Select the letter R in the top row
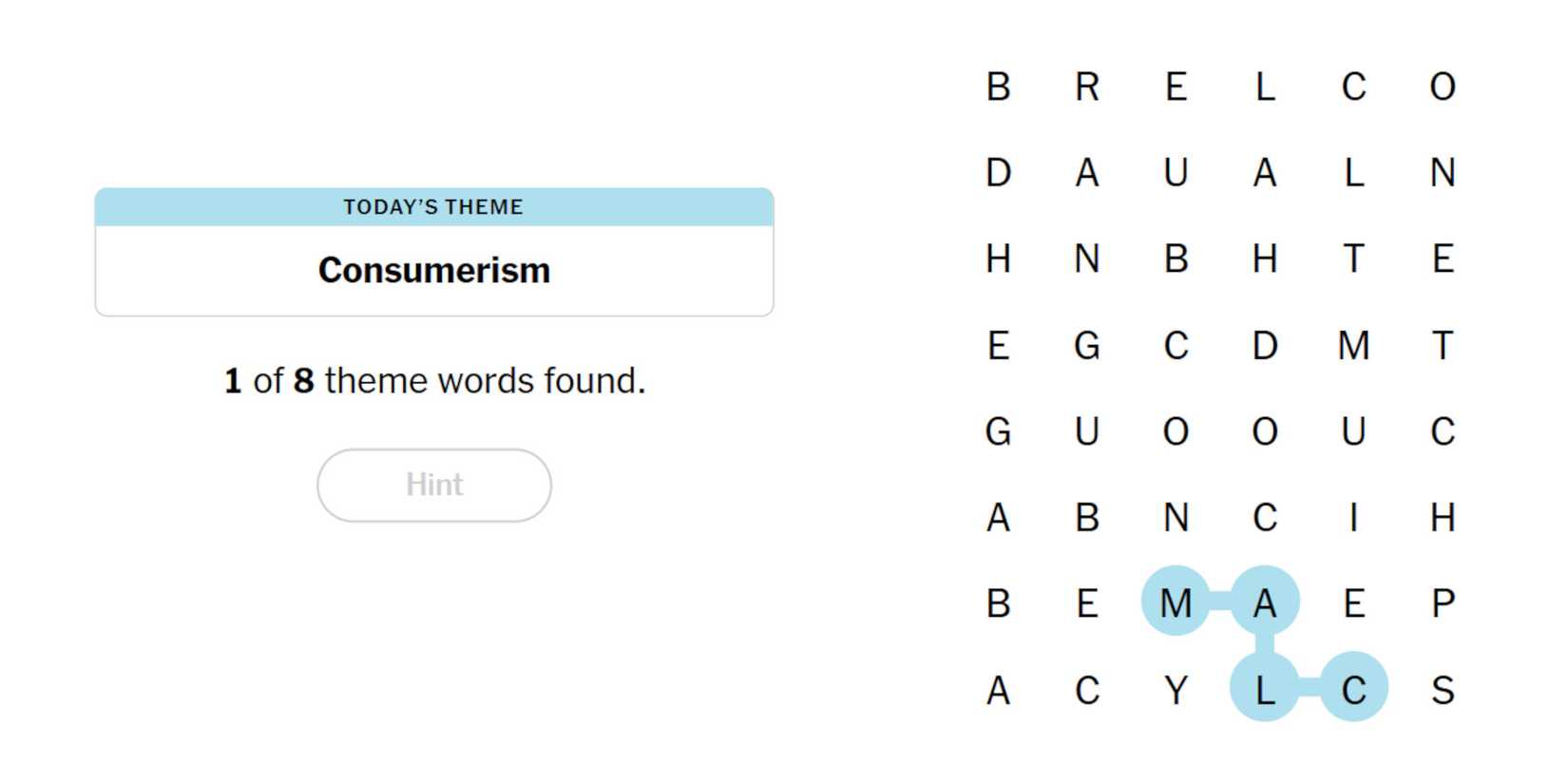This screenshot has width=1568, height=784. click(1087, 87)
